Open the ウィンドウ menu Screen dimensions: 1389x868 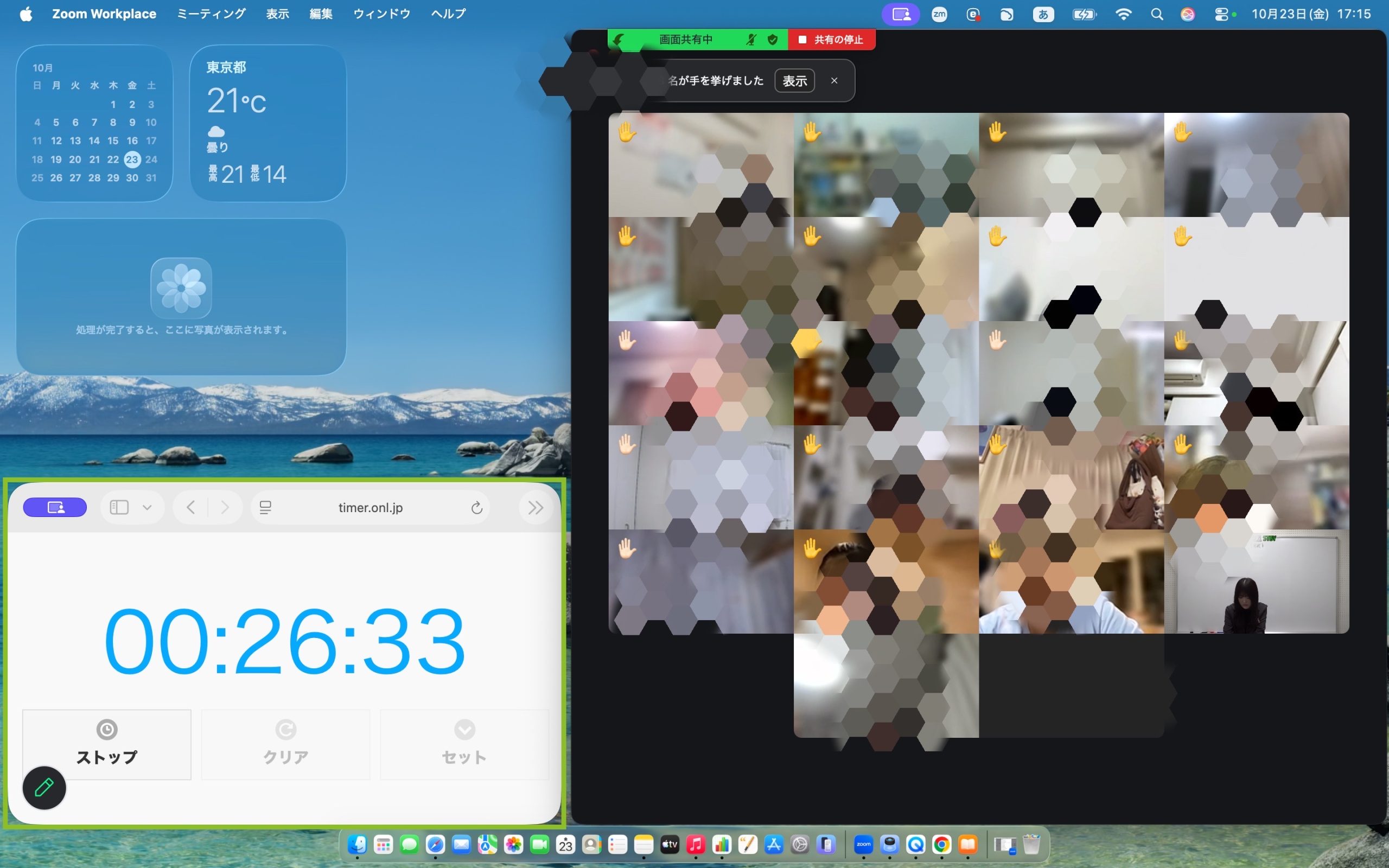point(381,14)
